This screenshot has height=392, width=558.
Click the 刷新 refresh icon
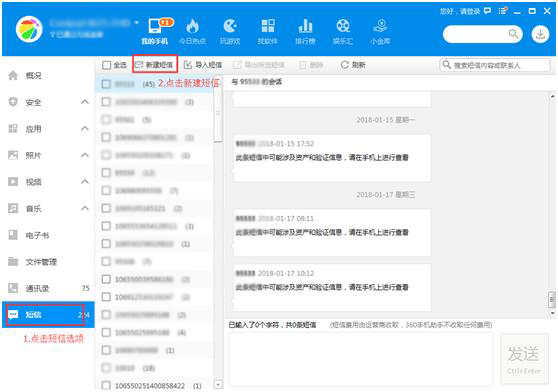(344, 65)
